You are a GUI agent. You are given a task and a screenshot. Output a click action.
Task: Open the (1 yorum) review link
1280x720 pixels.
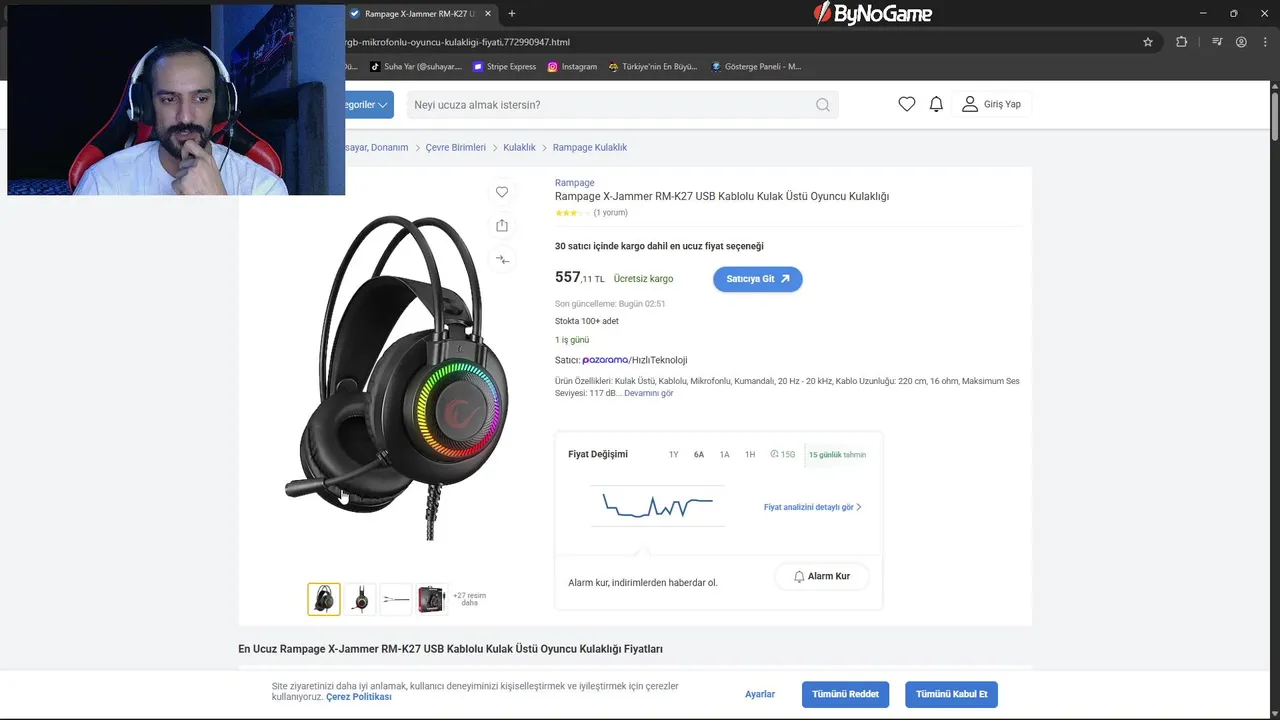coord(611,213)
